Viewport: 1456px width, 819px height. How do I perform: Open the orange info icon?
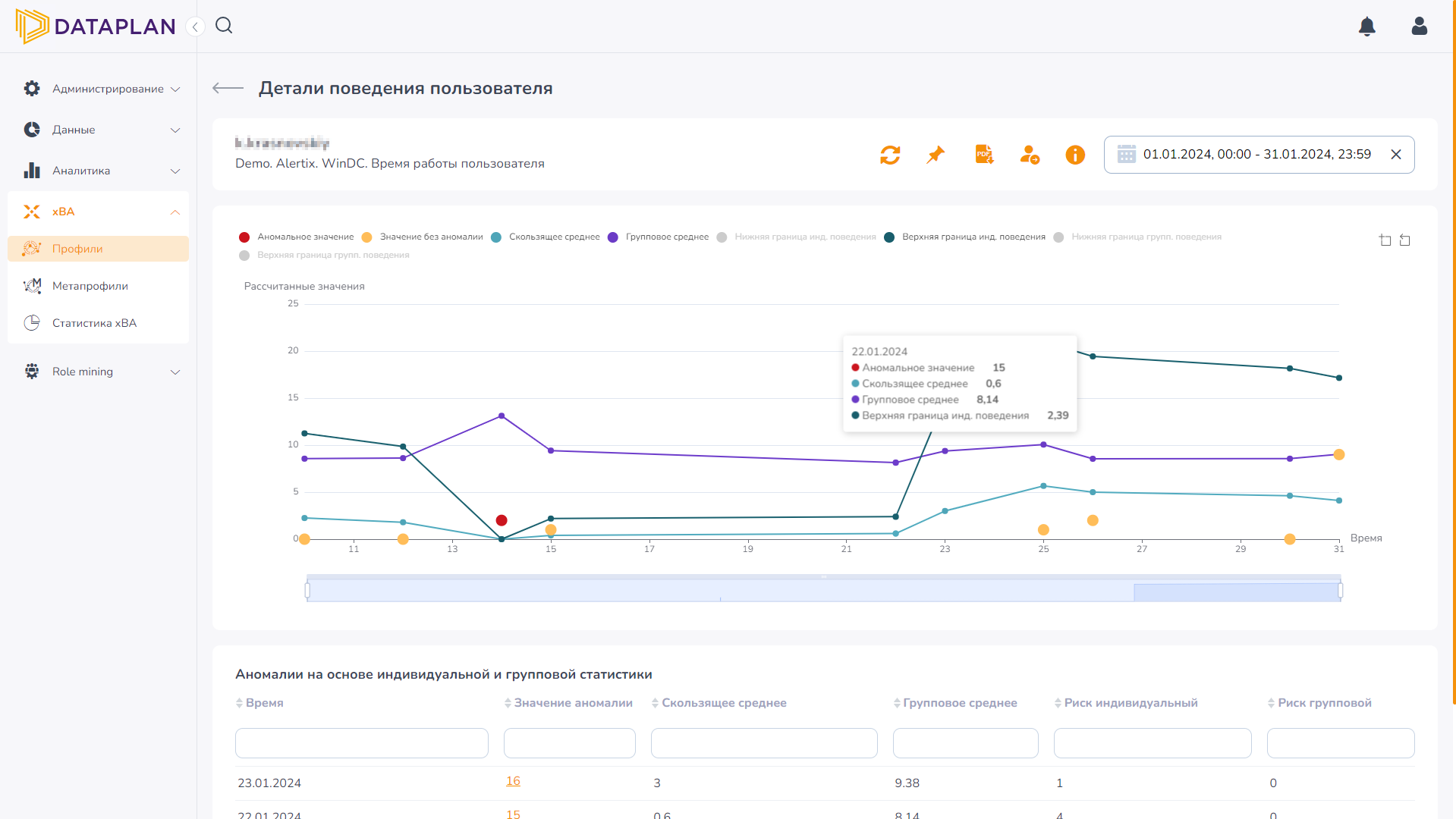pyautogui.click(x=1075, y=155)
